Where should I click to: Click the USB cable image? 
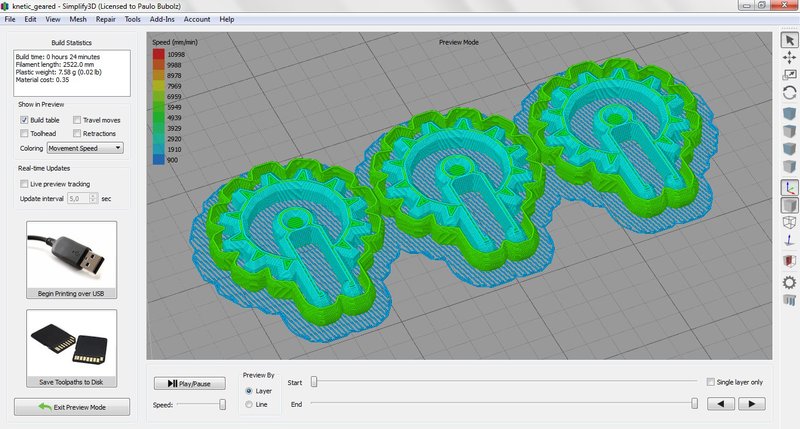(x=71, y=256)
